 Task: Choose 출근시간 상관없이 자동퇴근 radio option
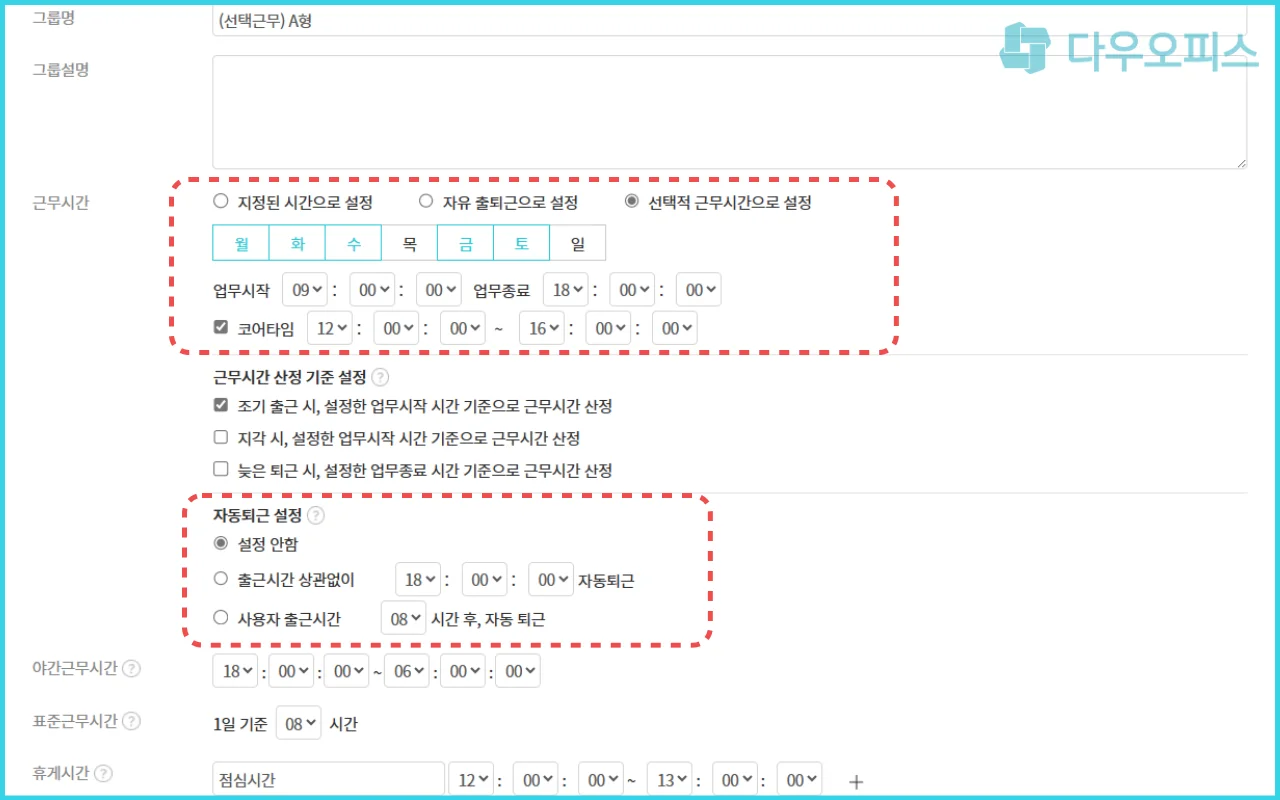pos(221,578)
